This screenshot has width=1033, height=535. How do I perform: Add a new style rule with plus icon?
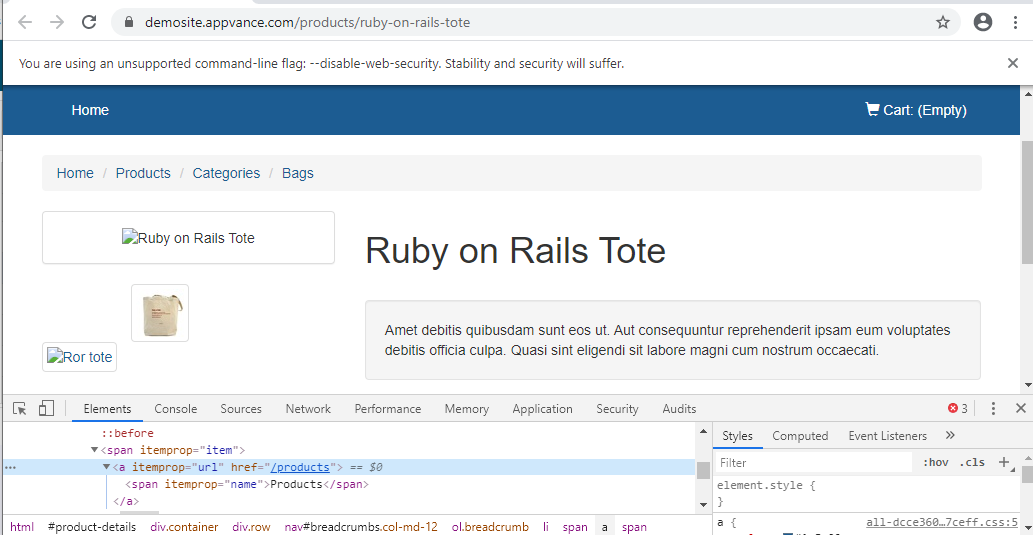tap(1005, 463)
